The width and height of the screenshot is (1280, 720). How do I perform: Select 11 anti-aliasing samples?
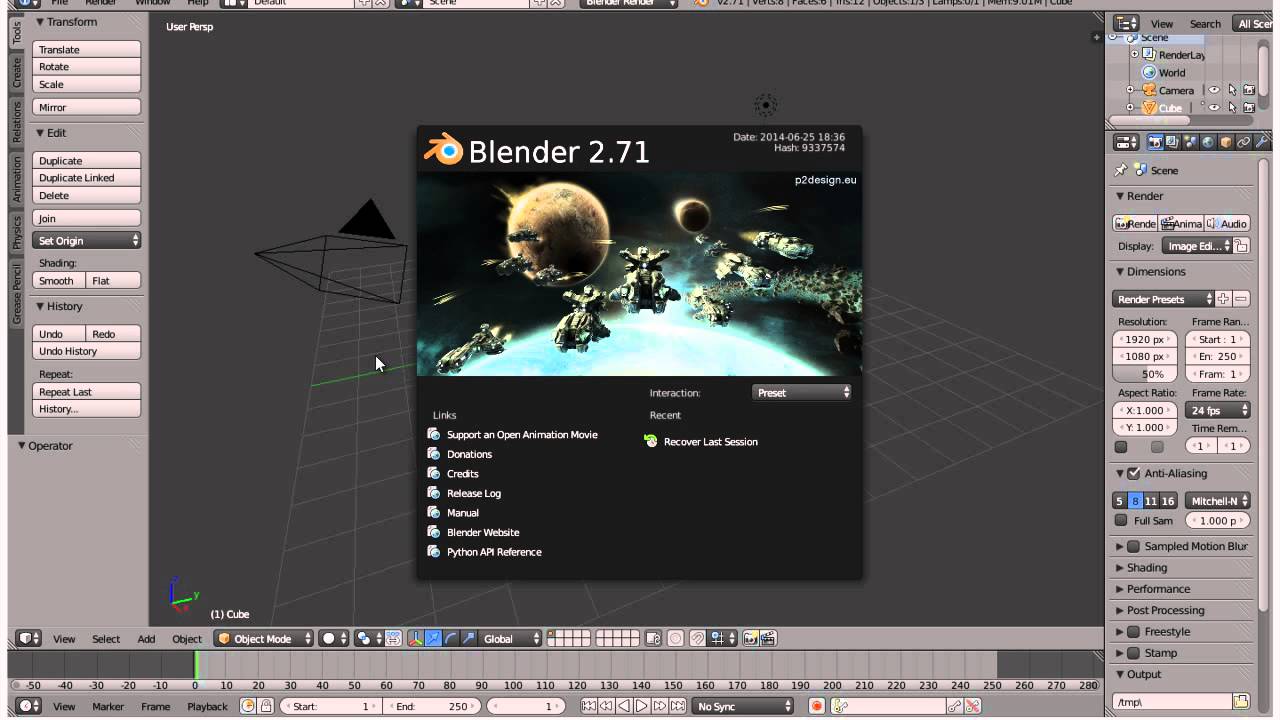click(1151, 501)
